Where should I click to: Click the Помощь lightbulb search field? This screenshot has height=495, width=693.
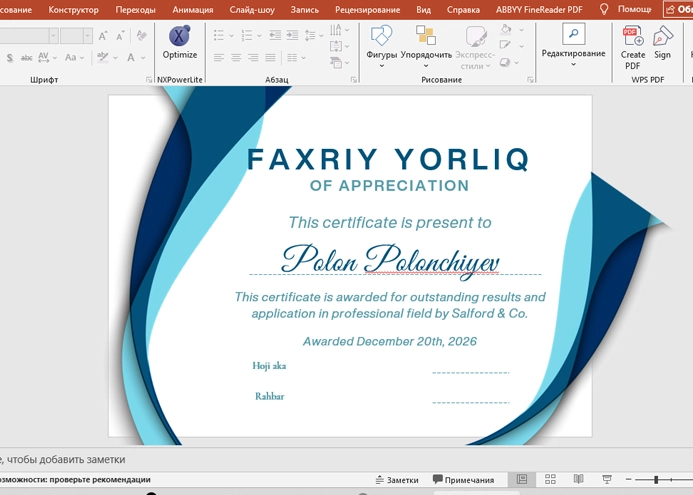coord(625,9)
